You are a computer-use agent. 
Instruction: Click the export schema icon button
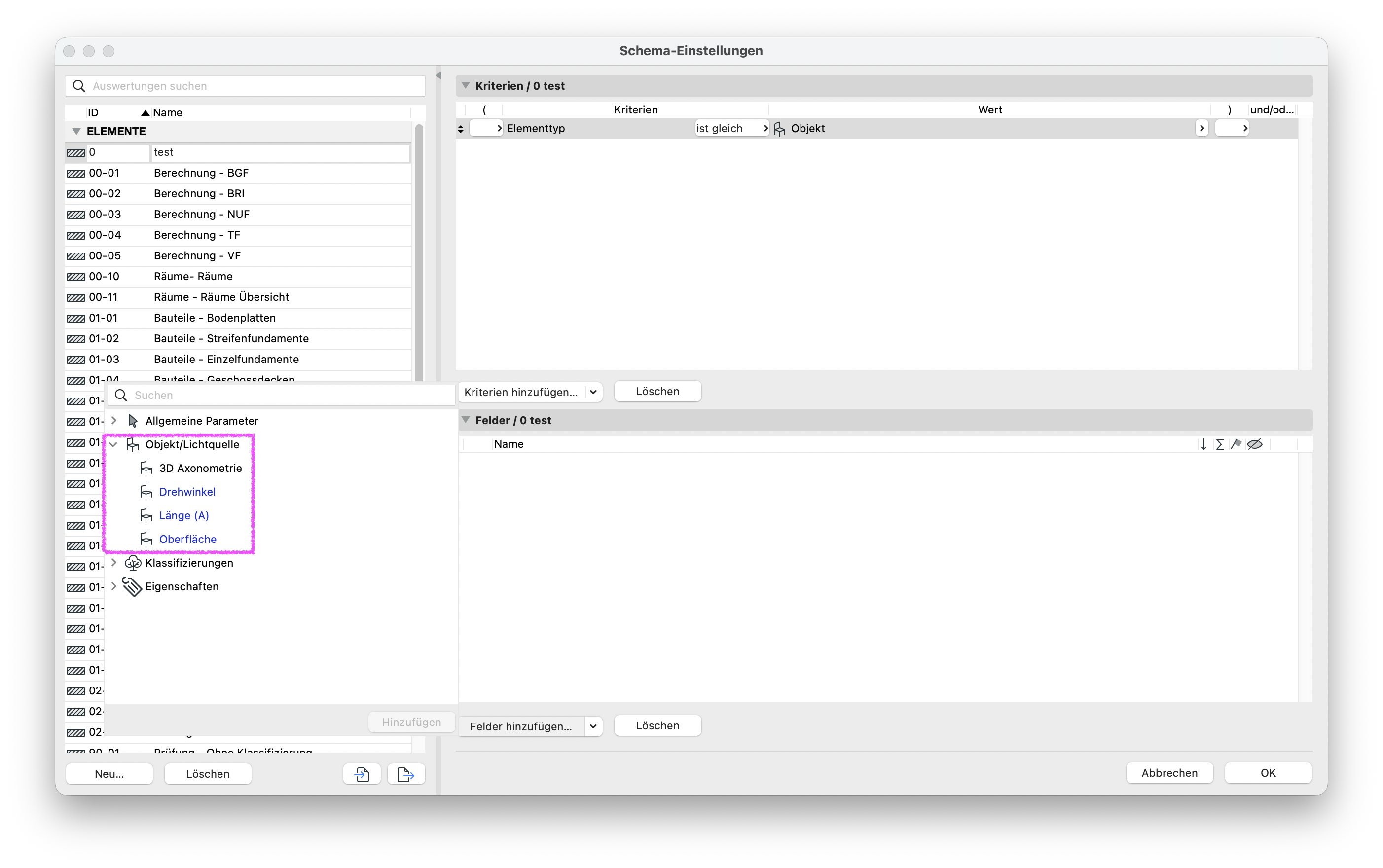pos(406,774)
